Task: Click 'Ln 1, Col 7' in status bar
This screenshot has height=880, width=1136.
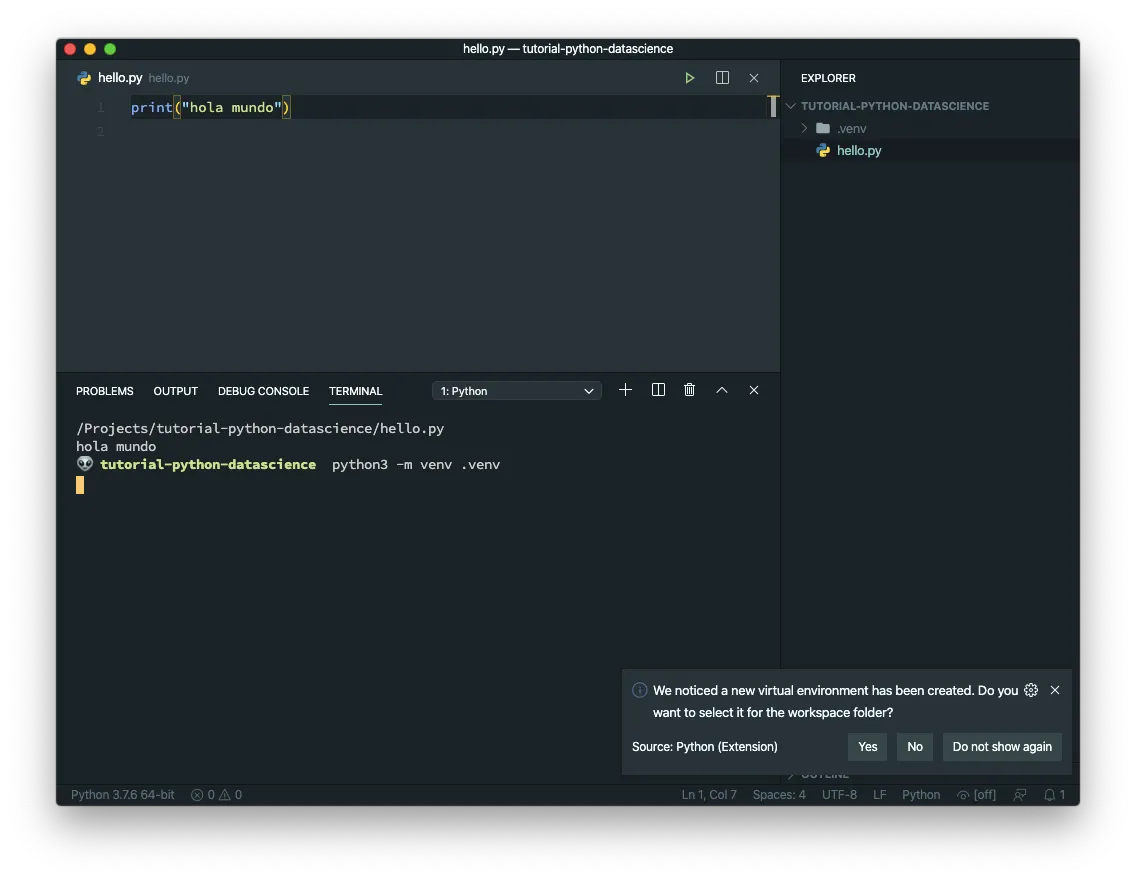Action: pos(709,795)
